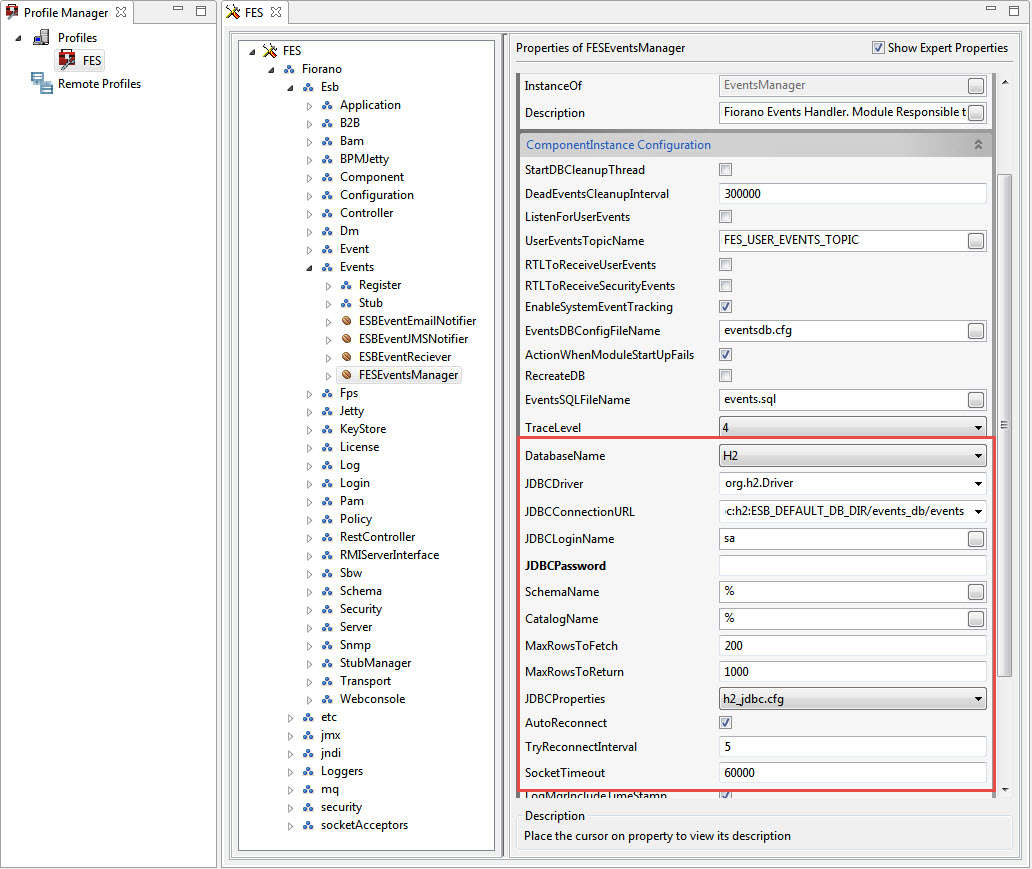The width and height of the screenshot is (1032, 869).
Task: Click the editor button beside InstanceOf field
Action: pos(976,86)
